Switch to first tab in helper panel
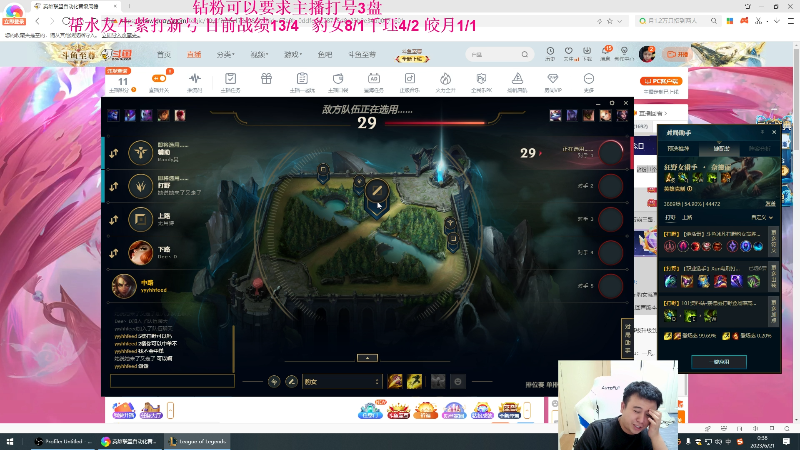 click(678, 148)
